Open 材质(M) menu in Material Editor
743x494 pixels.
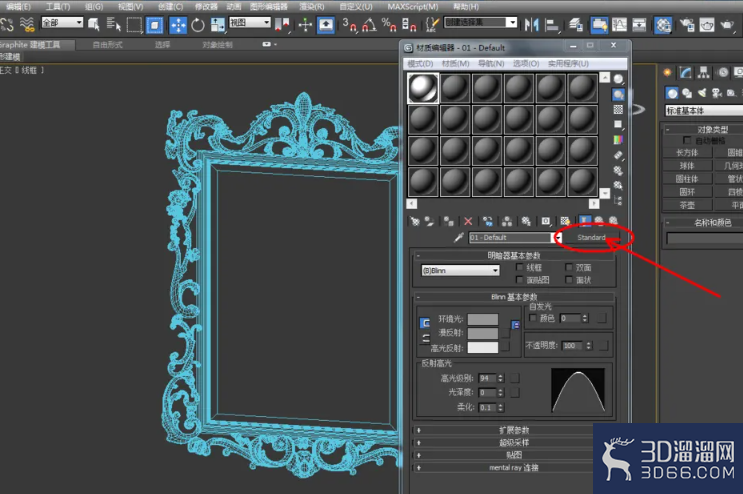click(455, 63)
